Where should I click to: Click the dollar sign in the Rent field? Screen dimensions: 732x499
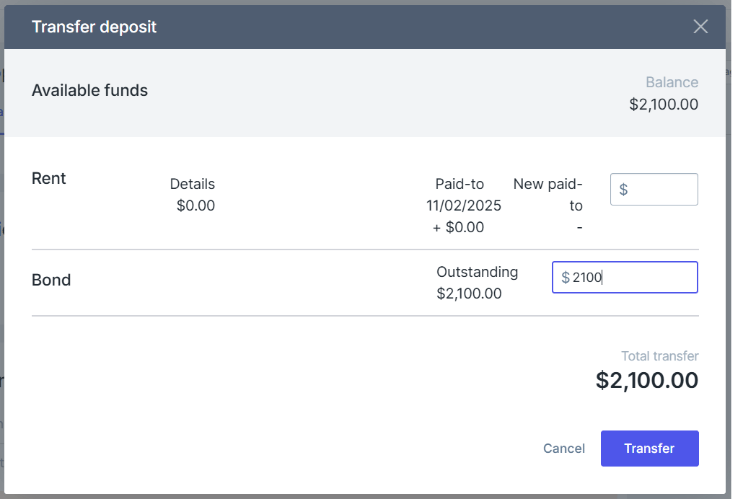[623, 190]
